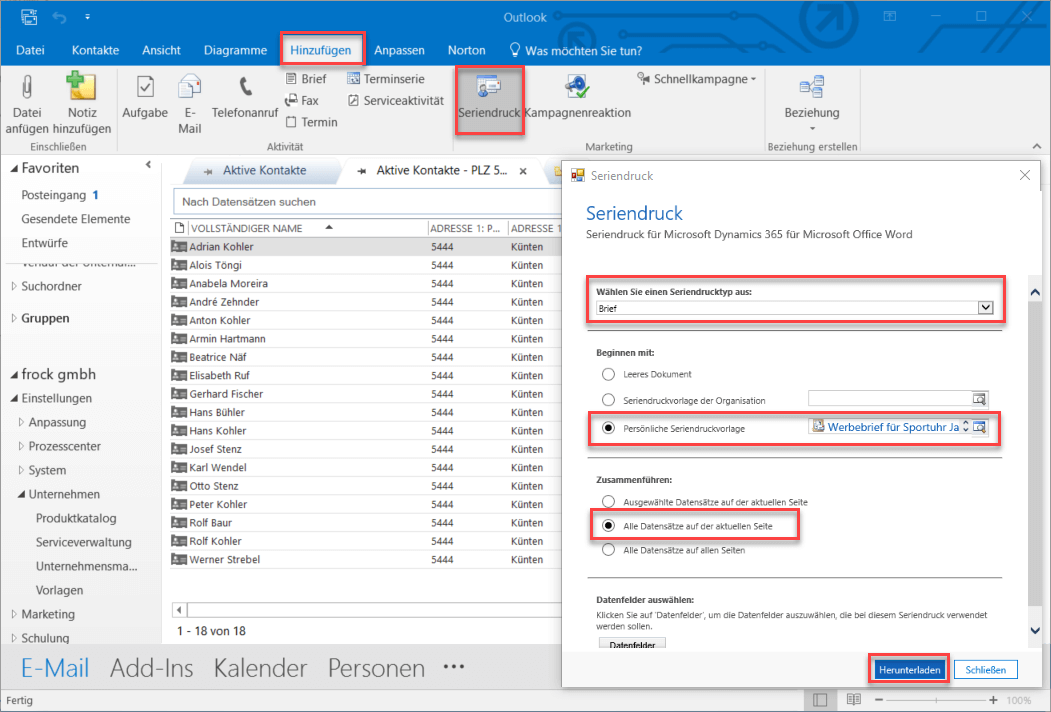The height and width of the screenshot is (712, 1051).
Task: Click lookup icon for organisation template field
Action: click(979, 399)
